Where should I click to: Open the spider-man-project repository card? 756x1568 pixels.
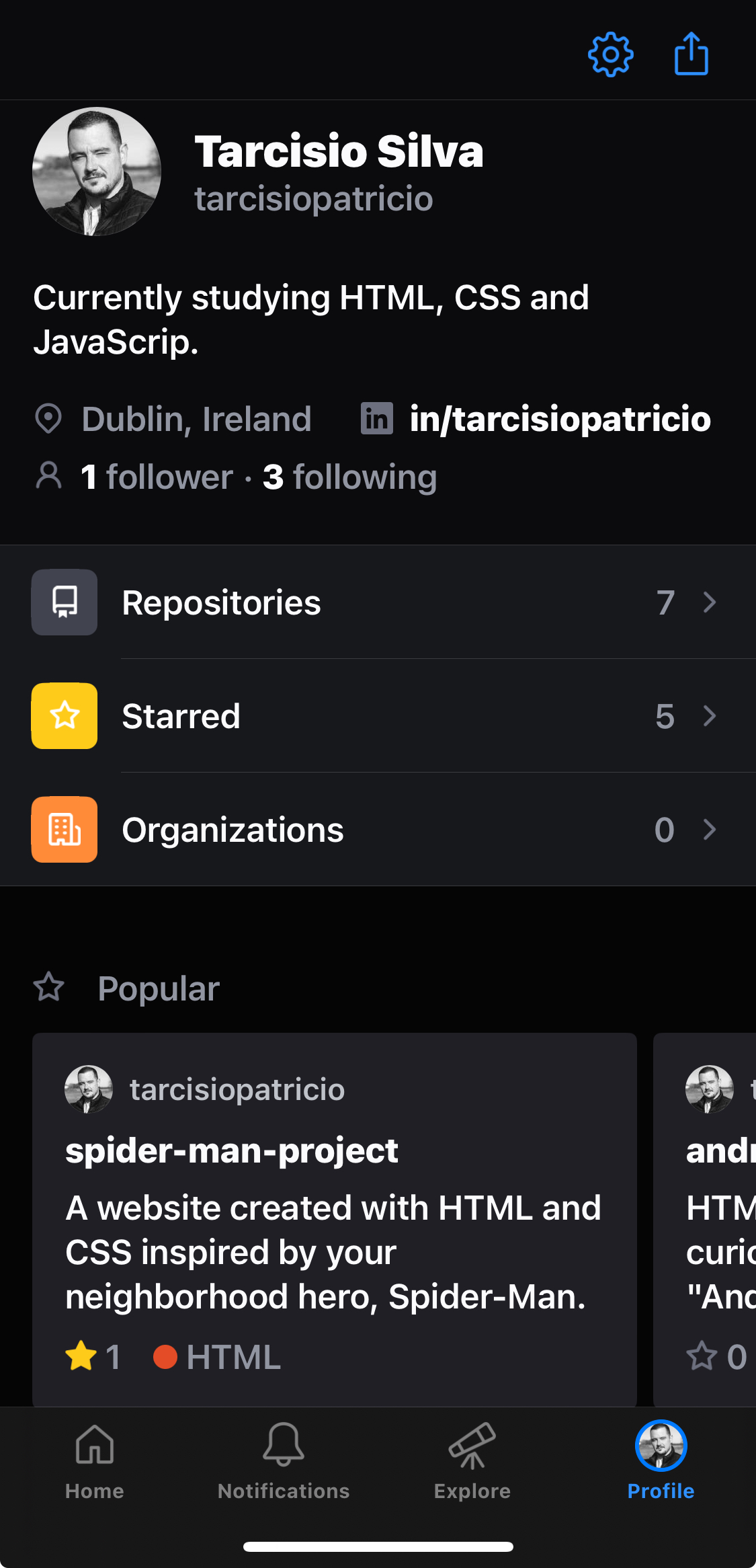click(335, 1218)
